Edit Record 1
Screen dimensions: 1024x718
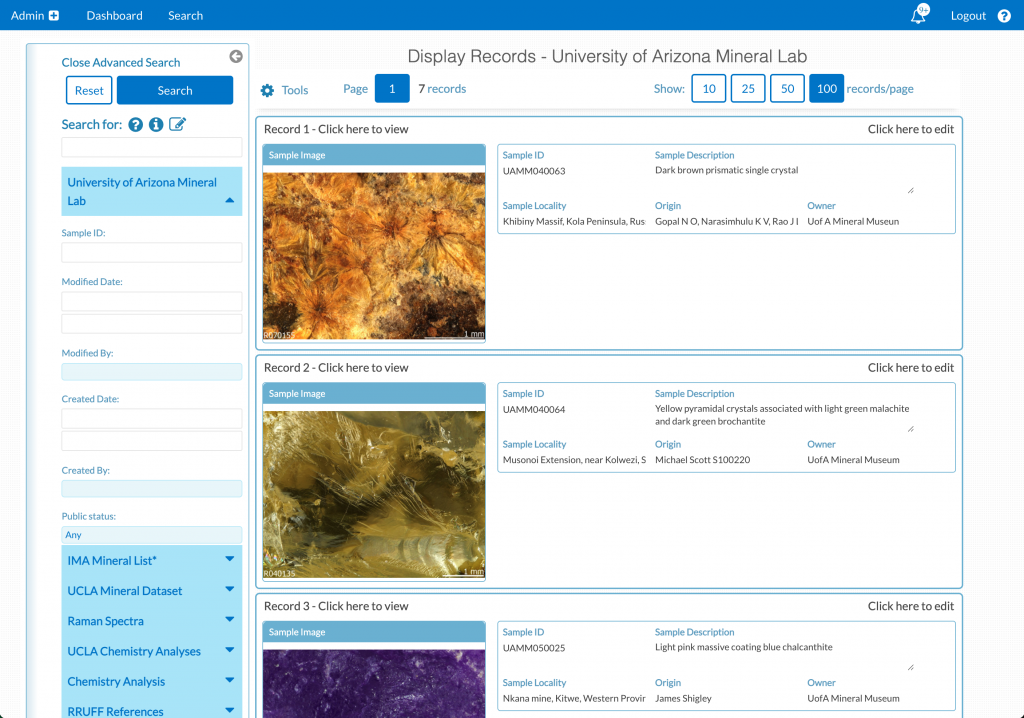[910, 129]
